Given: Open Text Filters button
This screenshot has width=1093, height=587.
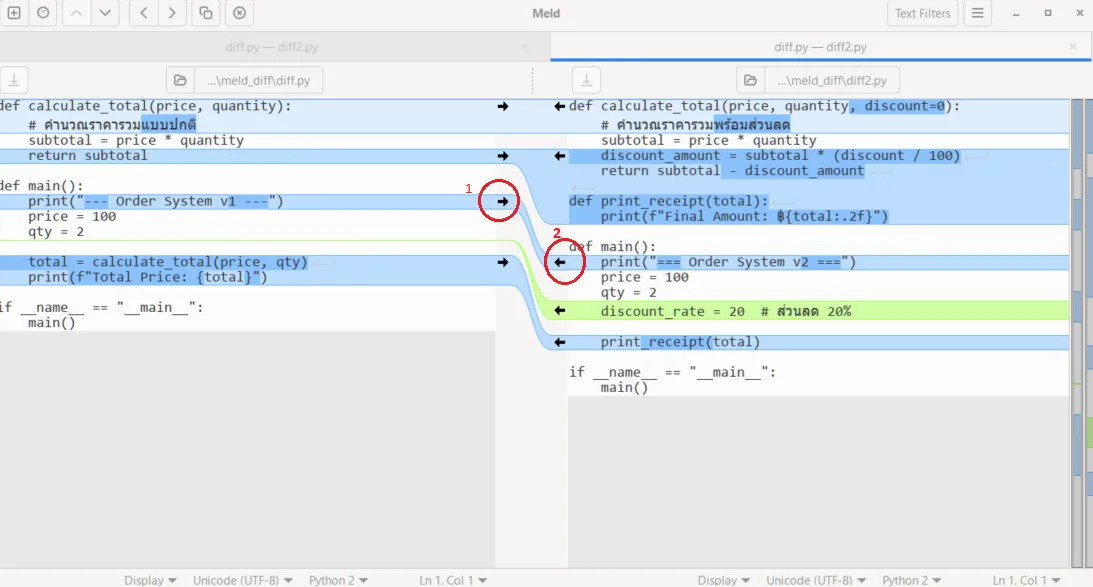Looking at the screenshot, I should [922, 13].
